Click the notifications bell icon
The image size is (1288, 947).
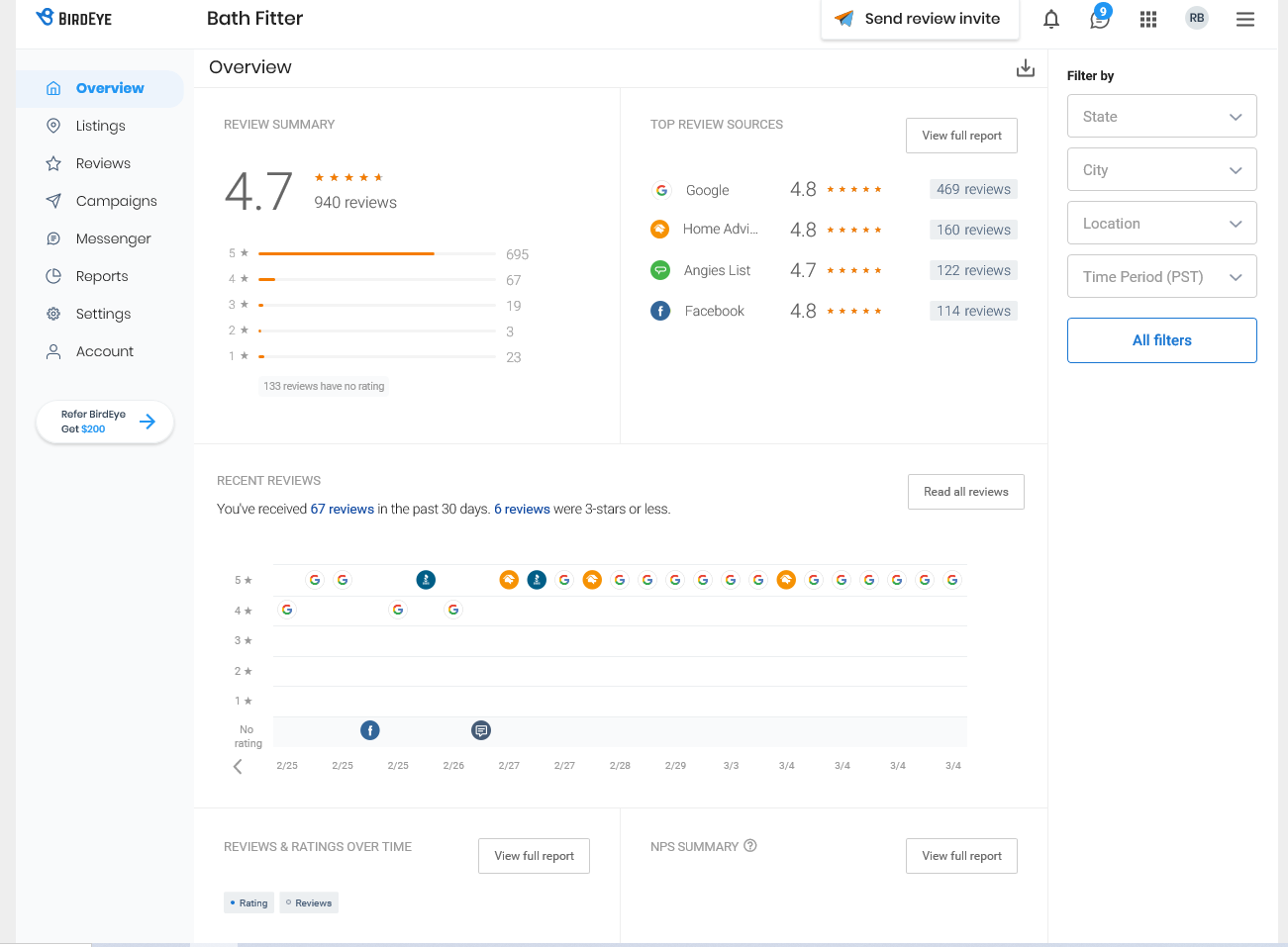coord(1051,19)
